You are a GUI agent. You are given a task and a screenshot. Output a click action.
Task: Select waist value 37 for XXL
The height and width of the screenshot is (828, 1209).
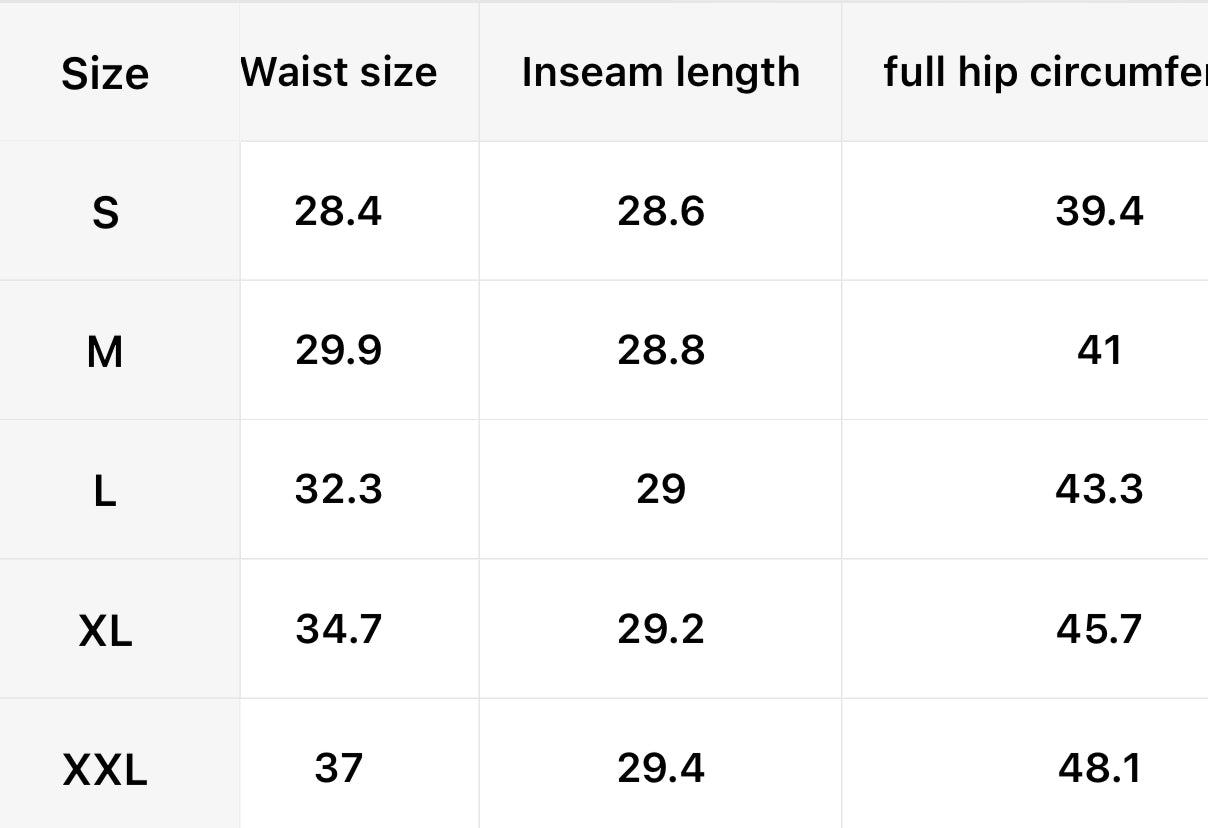(338, 768)
